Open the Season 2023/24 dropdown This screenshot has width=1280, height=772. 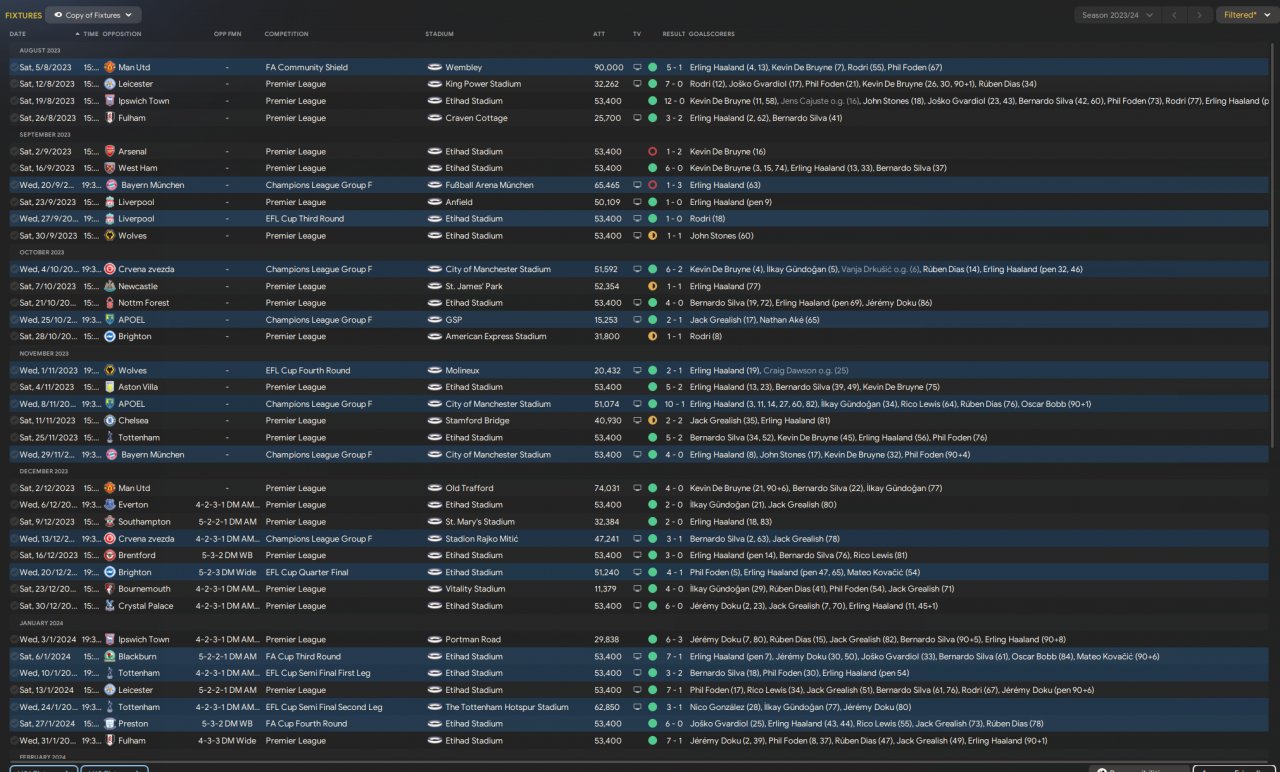pos(1118,15)
